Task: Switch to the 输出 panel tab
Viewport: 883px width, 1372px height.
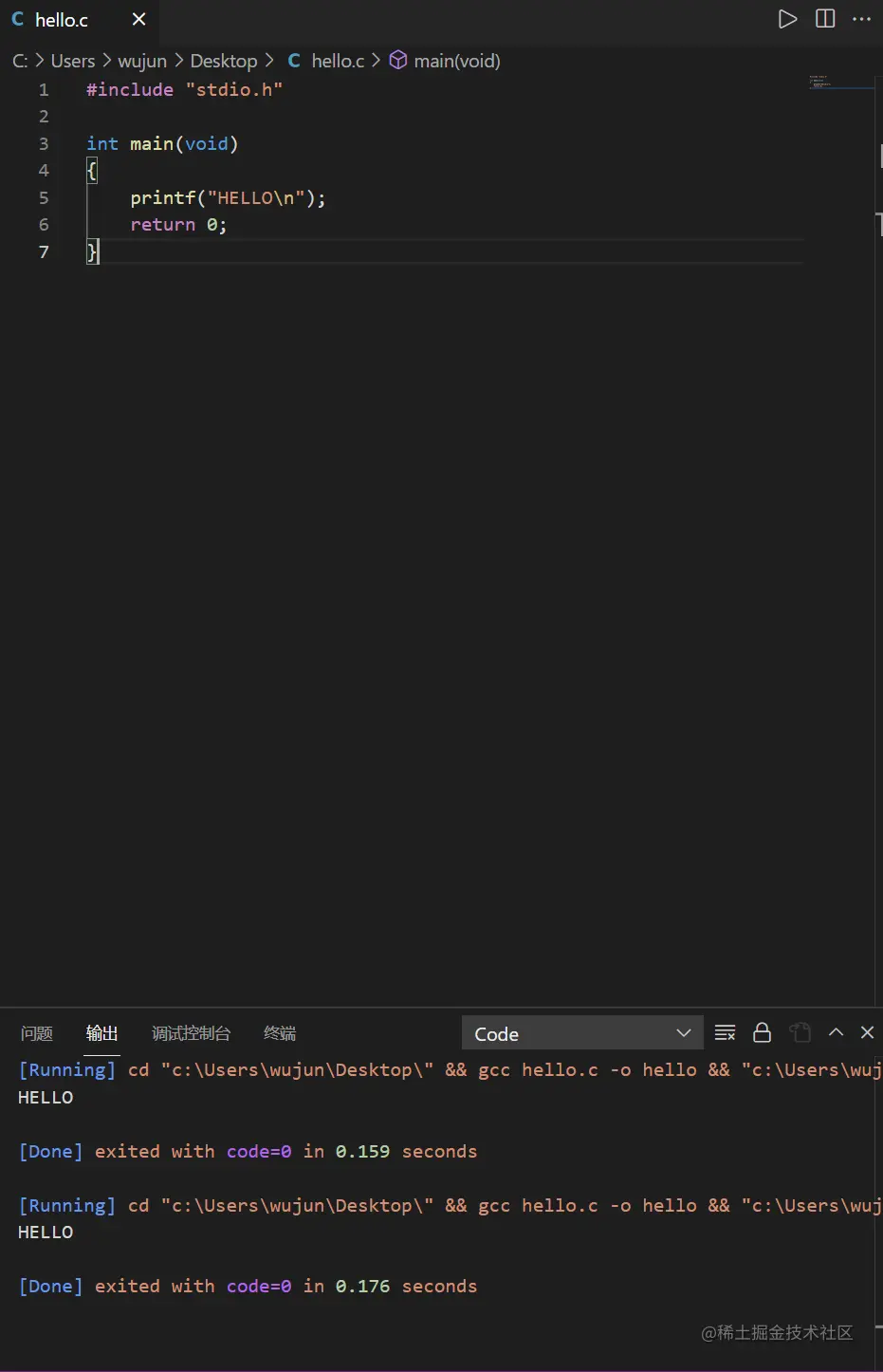Action: tap(102, 1033)
